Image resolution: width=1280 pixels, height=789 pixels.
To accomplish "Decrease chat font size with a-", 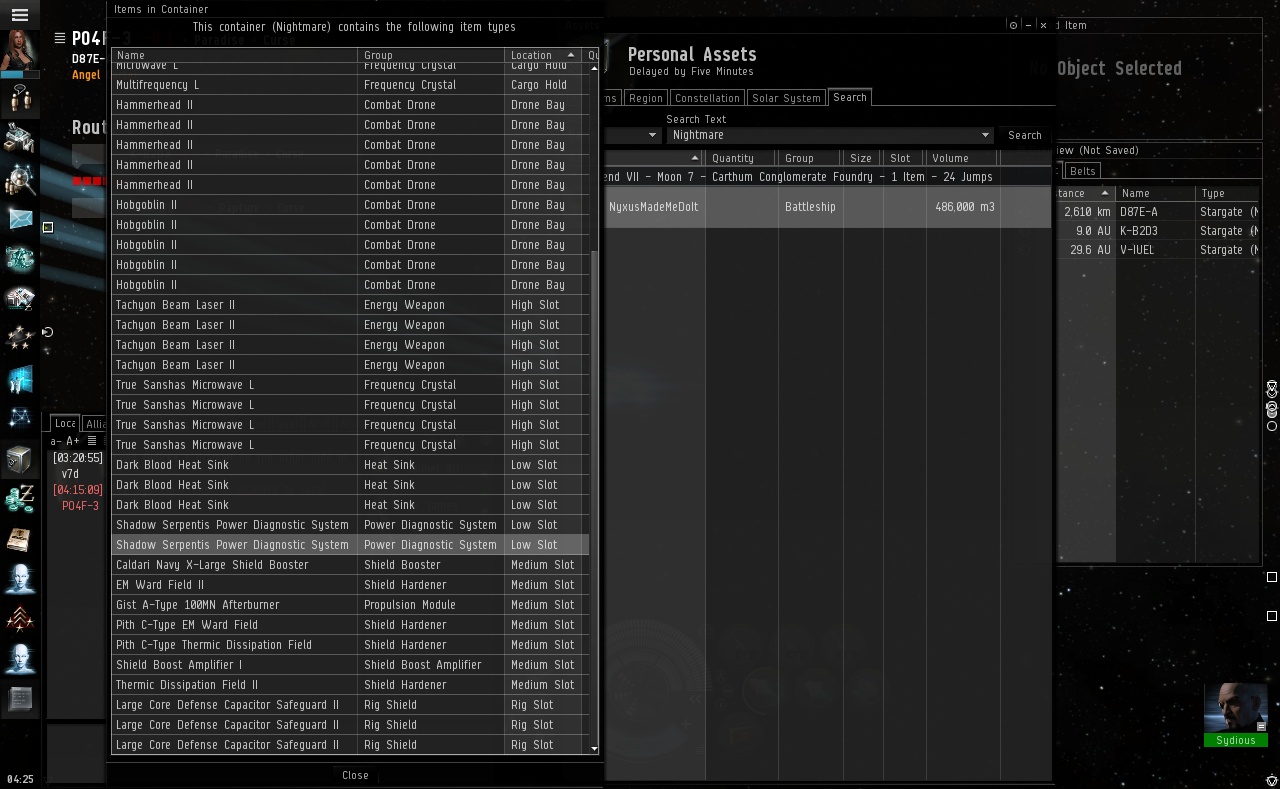I will pyautogui.click(x=57, y=441).
